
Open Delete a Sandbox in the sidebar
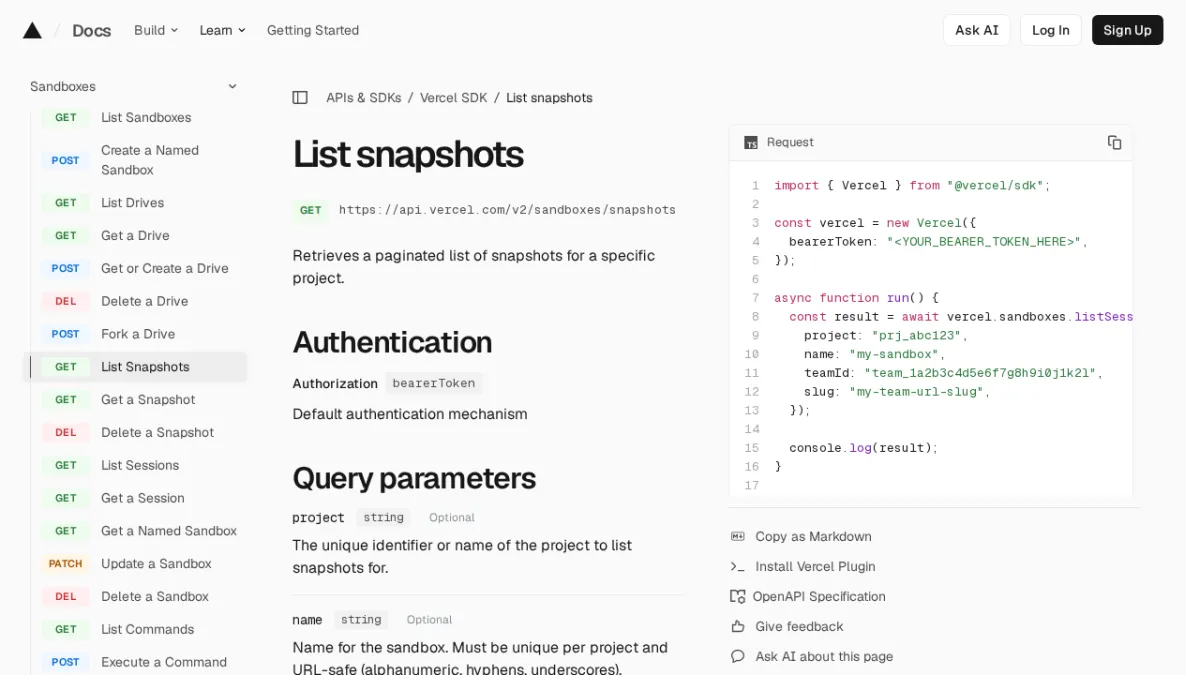tap(155, 597)
